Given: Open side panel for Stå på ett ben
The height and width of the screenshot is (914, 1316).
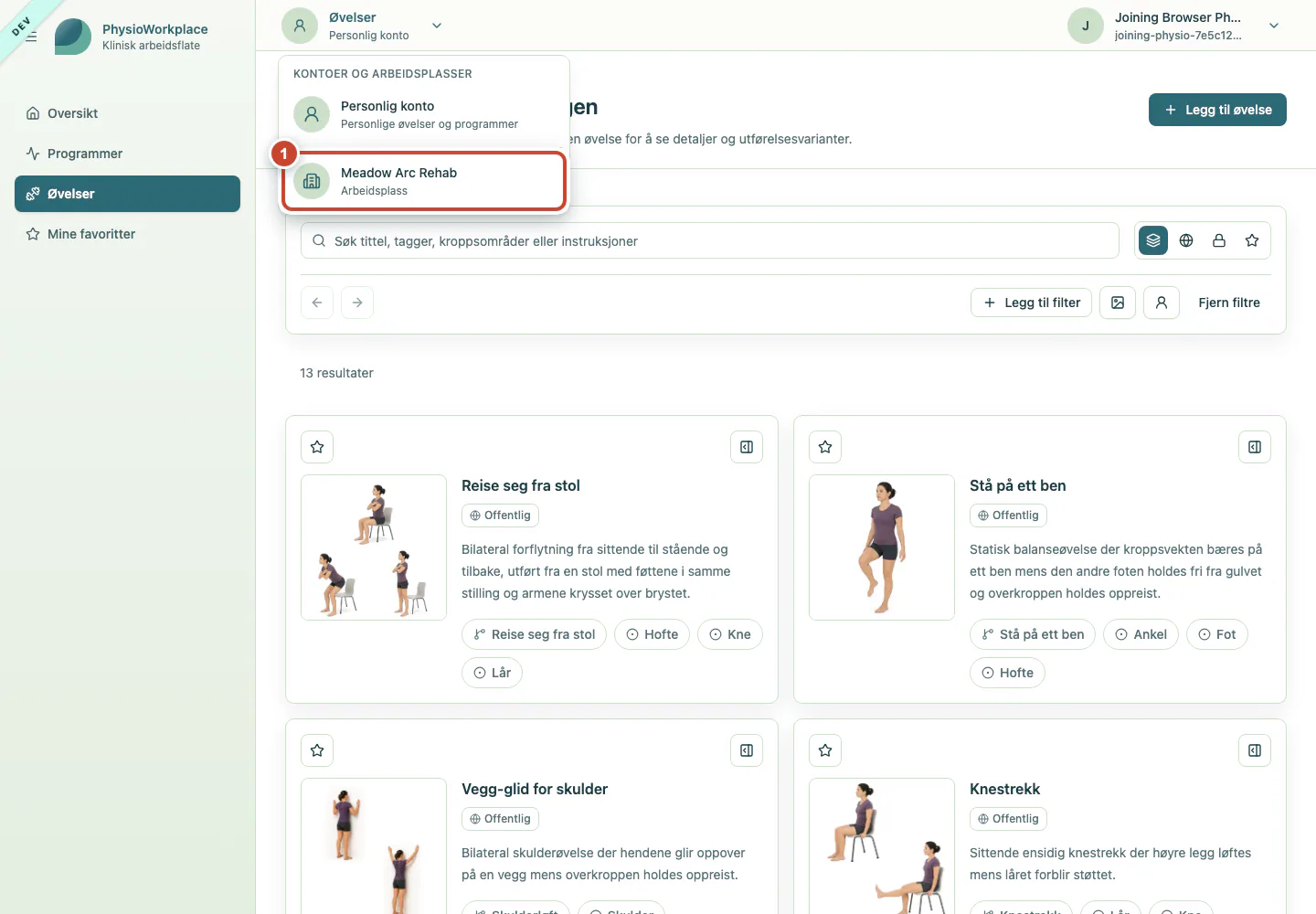Looking at the screenshot, I should click(x=1255, y=447).
